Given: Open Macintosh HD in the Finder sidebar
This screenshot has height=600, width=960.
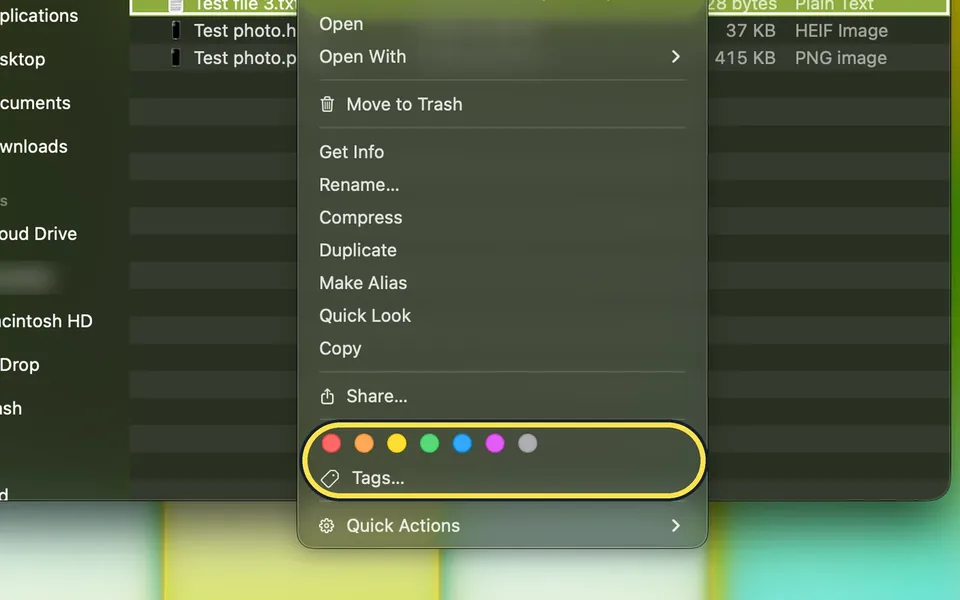Looking at the screenshot, I should [x=47, y=321].
